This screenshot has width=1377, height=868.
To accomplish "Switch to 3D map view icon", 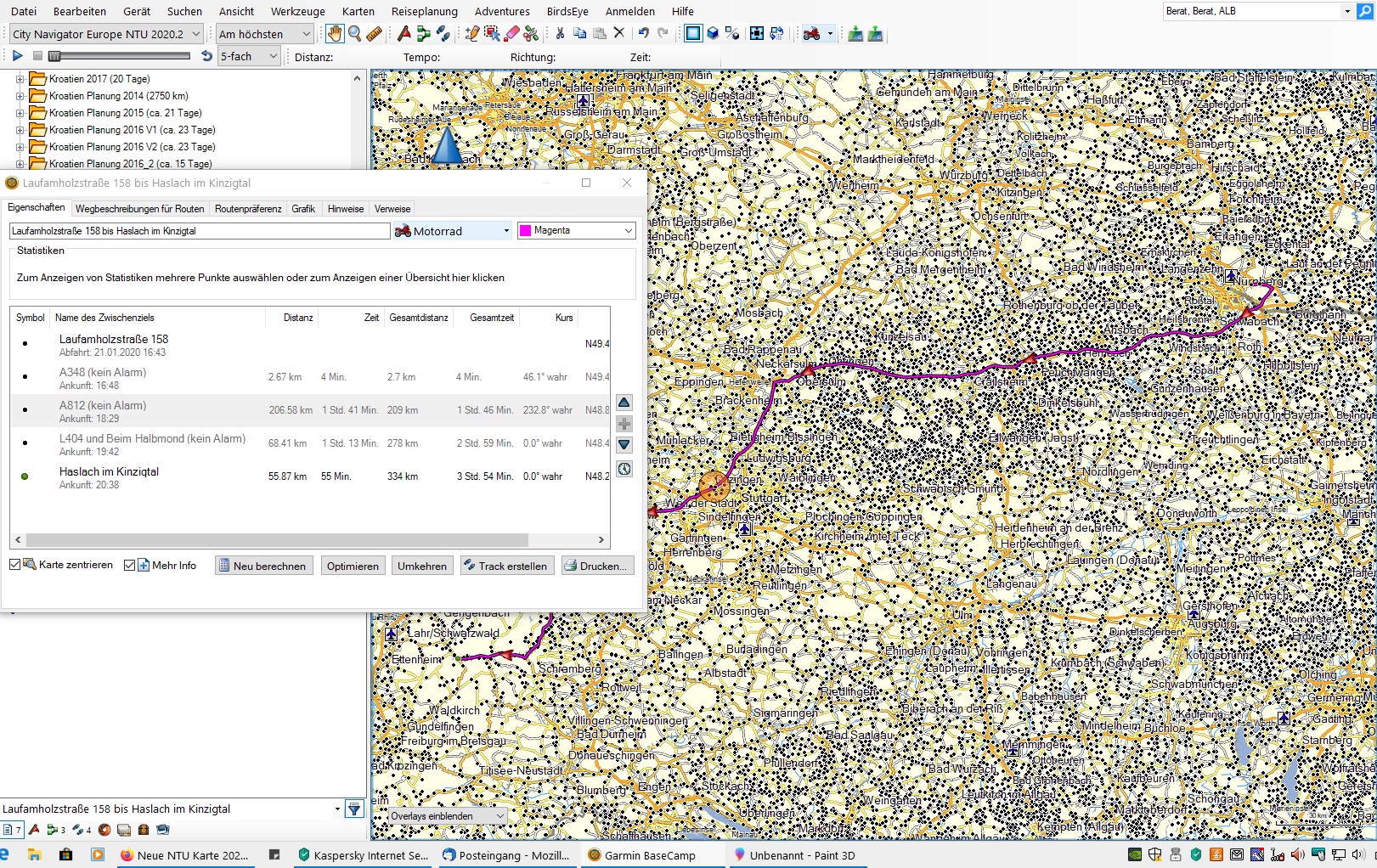I will 714,33.
